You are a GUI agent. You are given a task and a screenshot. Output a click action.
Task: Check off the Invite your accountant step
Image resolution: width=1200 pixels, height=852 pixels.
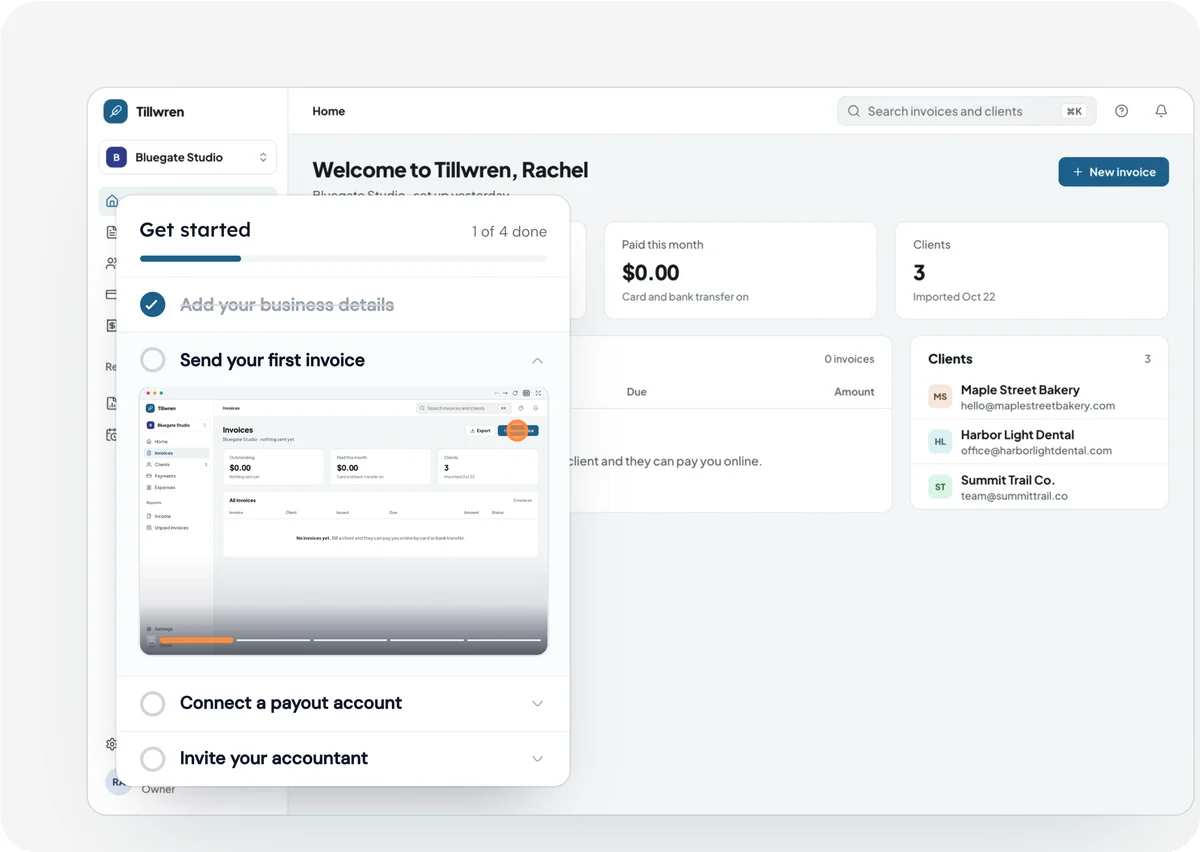(153, 758)
